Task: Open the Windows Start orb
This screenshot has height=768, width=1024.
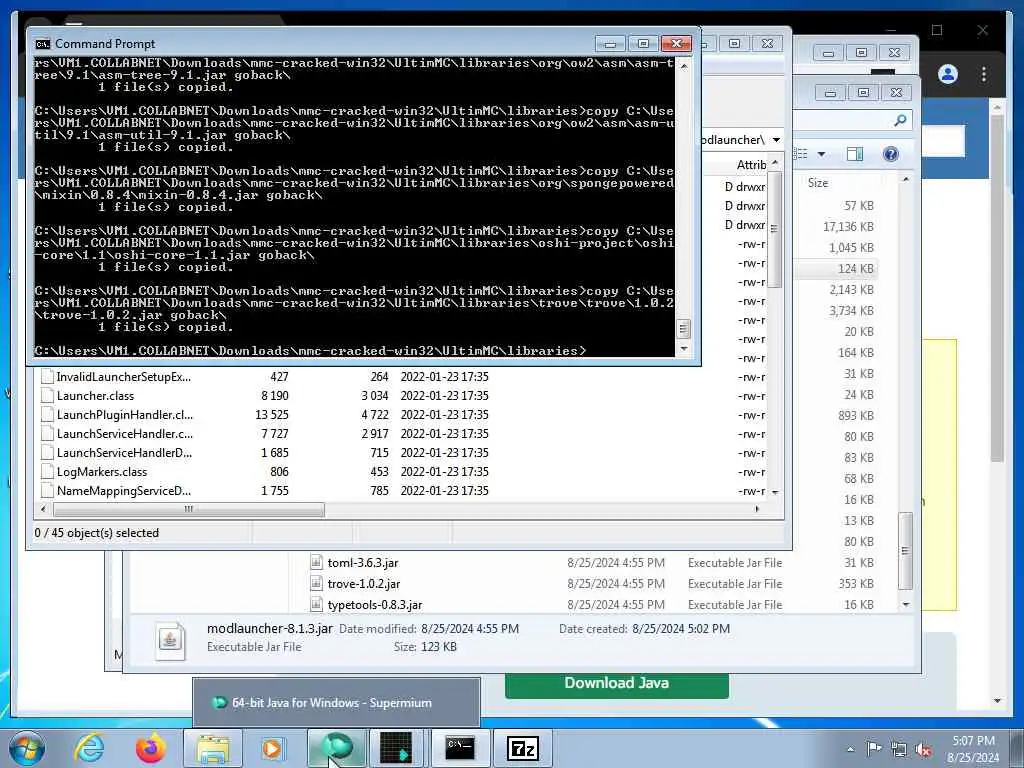Action: point(27,748)
